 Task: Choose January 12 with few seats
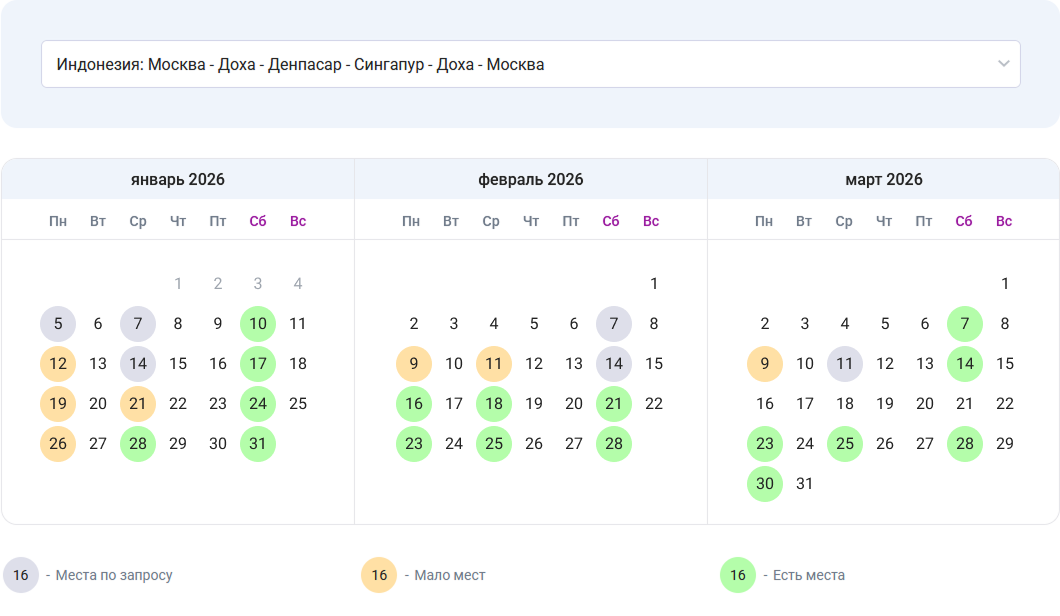tap(58, 364)
